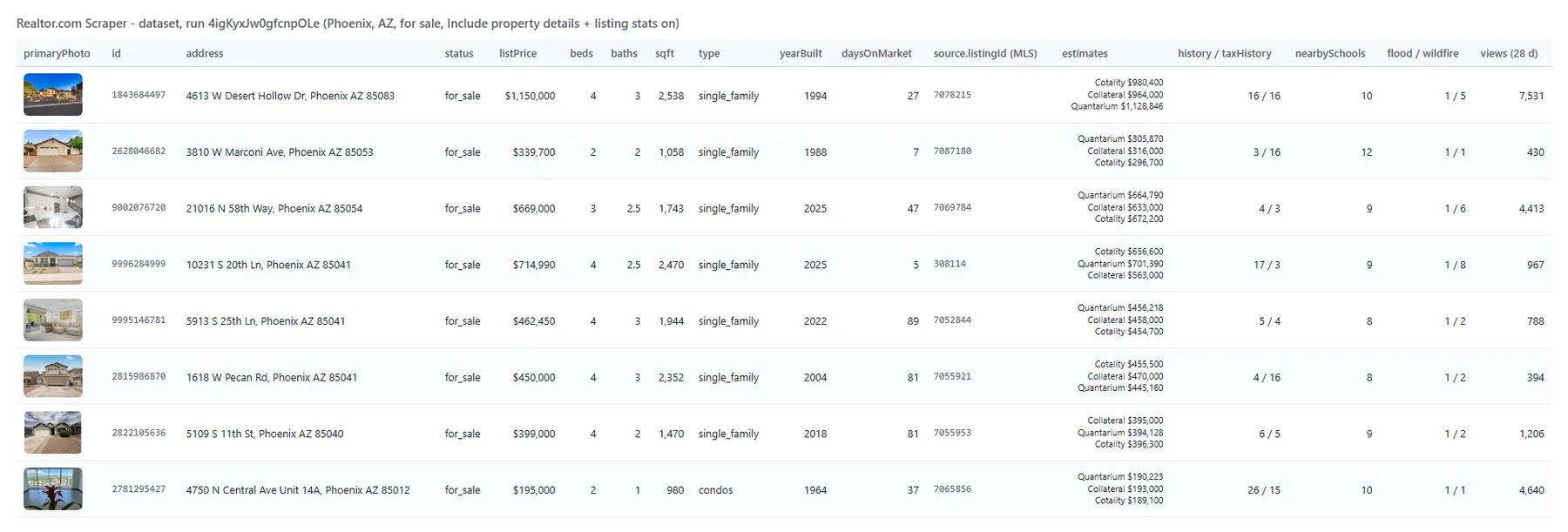Screen dimensions: 1568x532
Task: Click the daysOnMarket column header
Action: tap(876, 53)
